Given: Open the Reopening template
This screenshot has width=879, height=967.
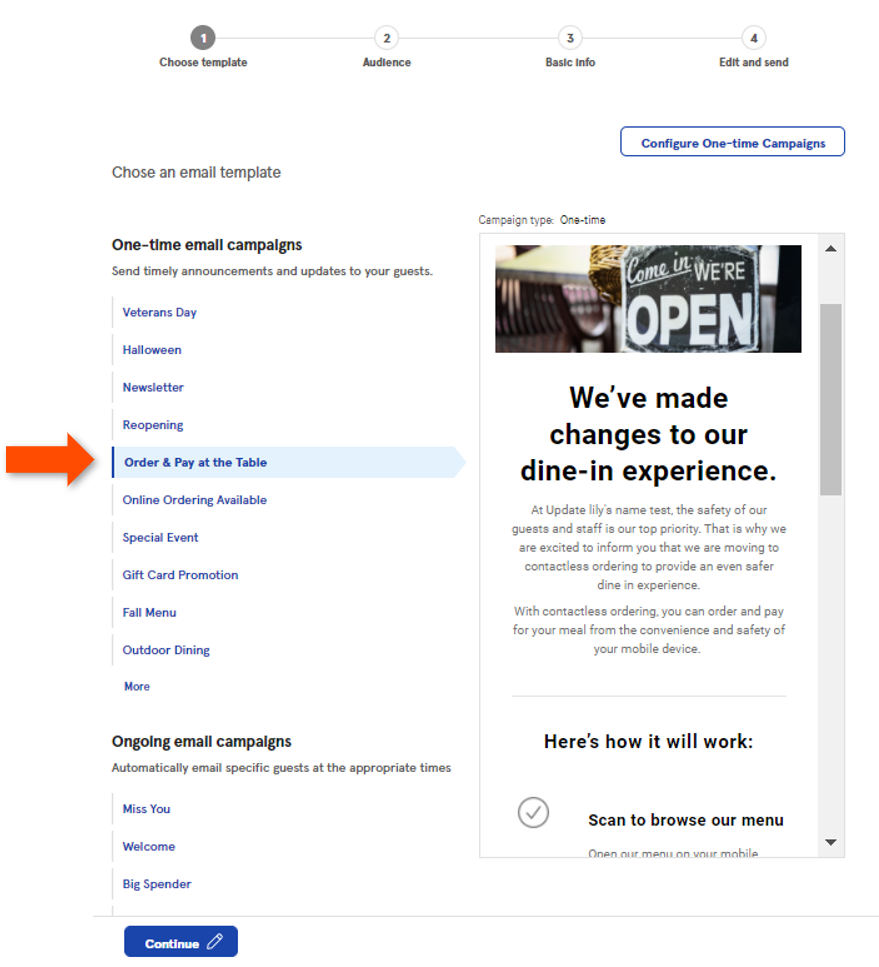Looking at the screenshot, I should (x=152, y=424).
